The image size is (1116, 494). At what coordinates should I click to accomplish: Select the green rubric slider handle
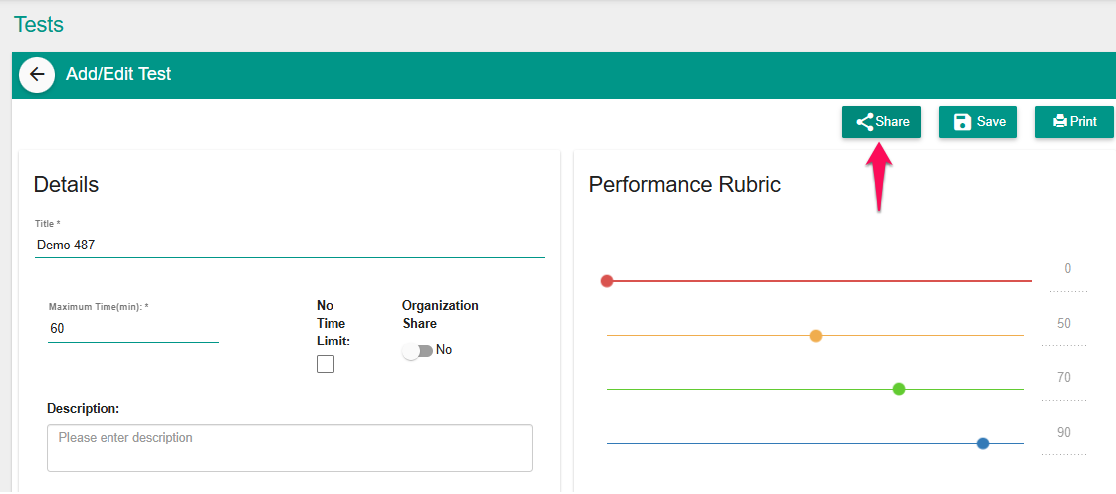[x=899, y=389]
